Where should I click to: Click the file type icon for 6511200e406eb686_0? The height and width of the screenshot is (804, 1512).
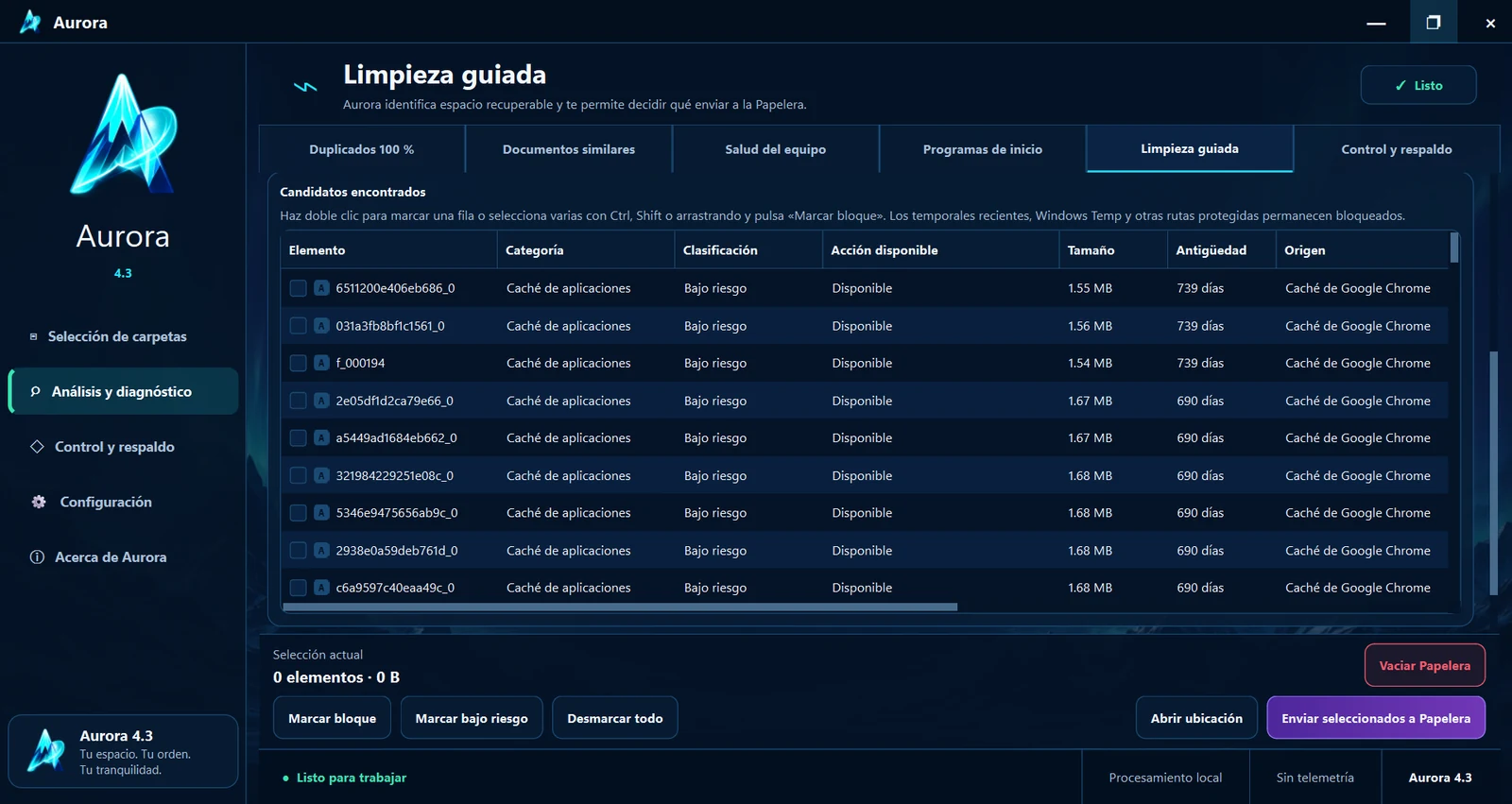[x=321, y=288]
